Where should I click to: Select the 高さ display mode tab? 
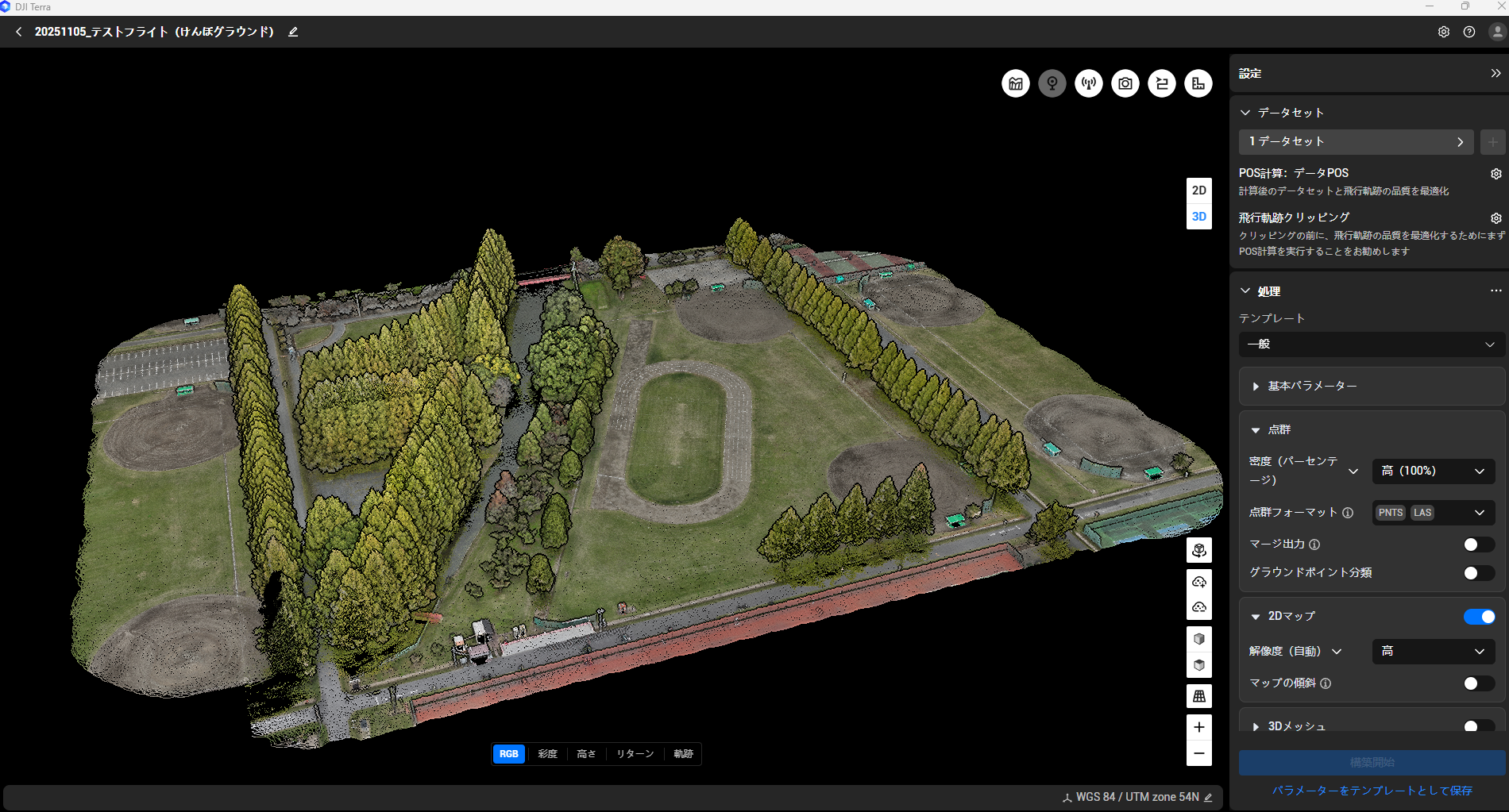pyautogui.click(x=586, y=754)
